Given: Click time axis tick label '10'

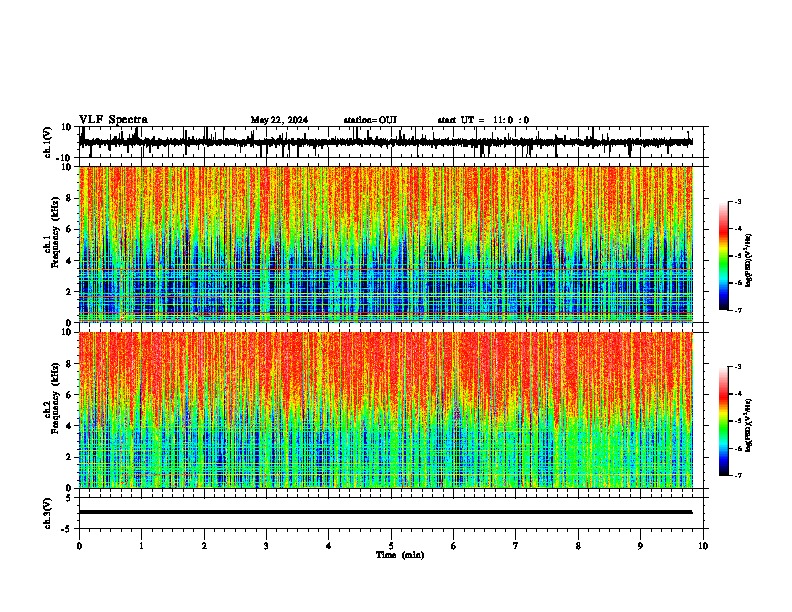Looking at the screenshot, I should coord(703,546).
